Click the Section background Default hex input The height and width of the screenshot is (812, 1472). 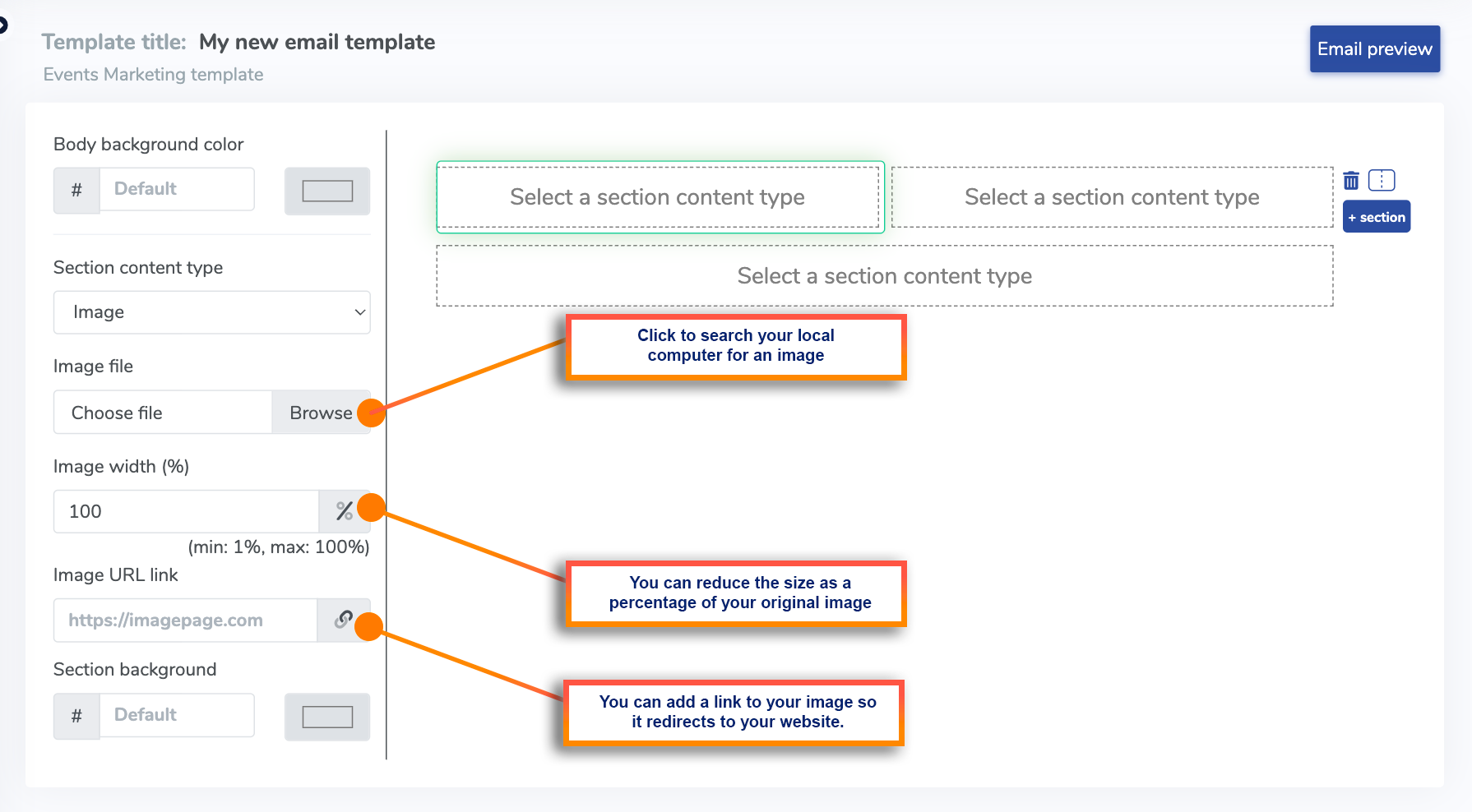(177, 715)
